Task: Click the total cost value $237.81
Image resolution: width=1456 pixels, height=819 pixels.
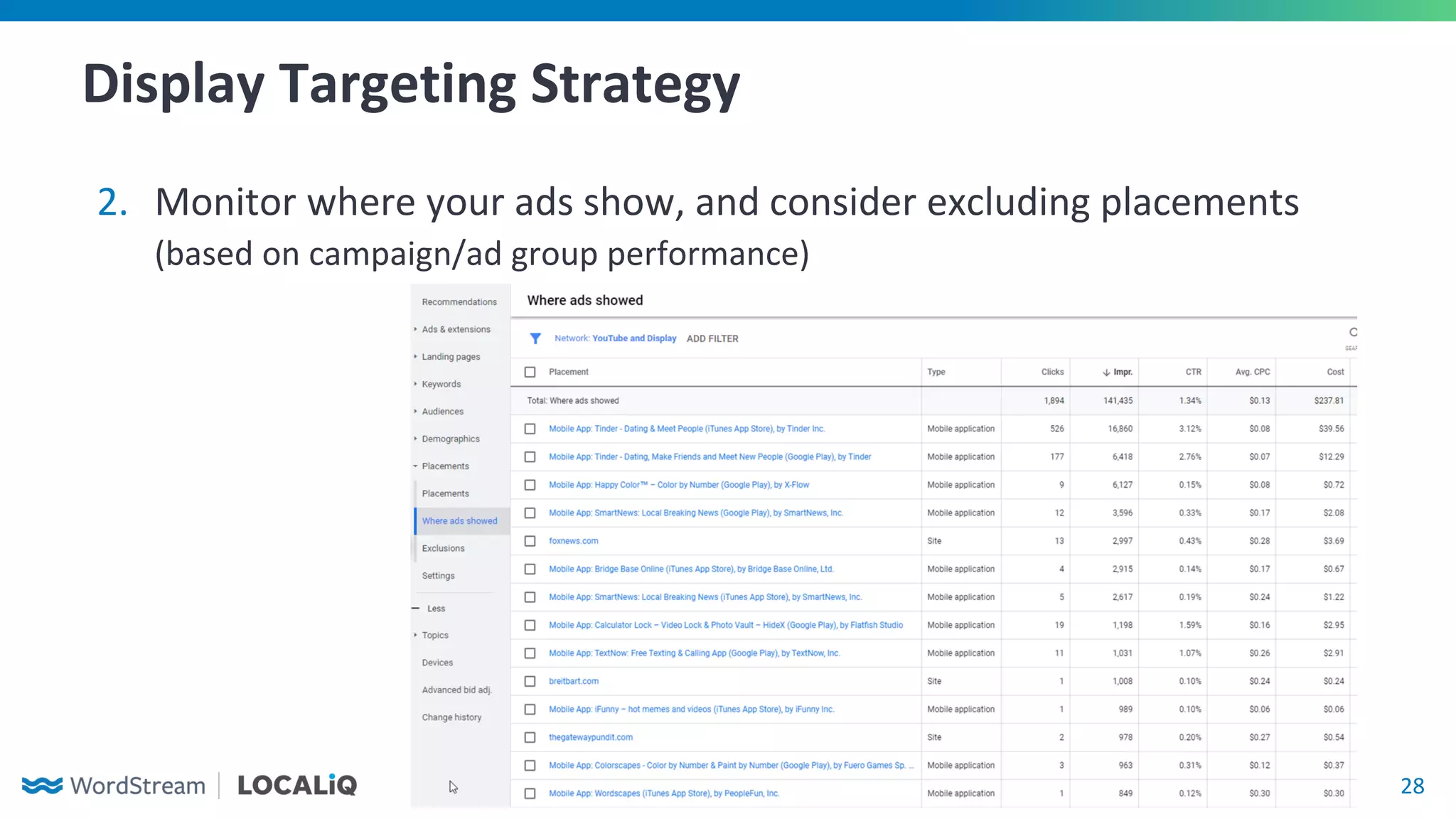Action: tap(1329, 401)
